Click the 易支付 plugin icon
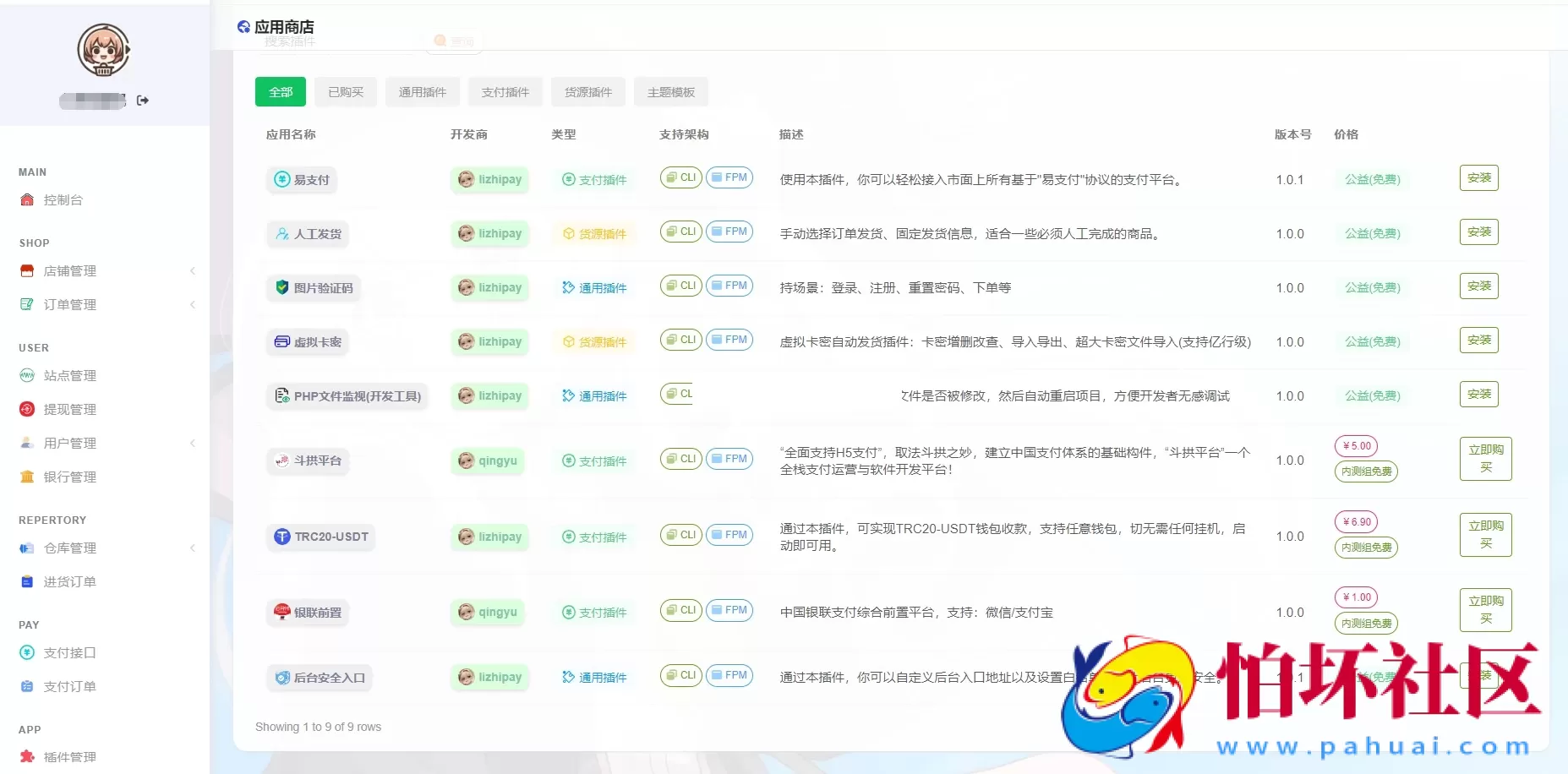The height and width of the screenshot is (774, 1568). click(282, 179)
